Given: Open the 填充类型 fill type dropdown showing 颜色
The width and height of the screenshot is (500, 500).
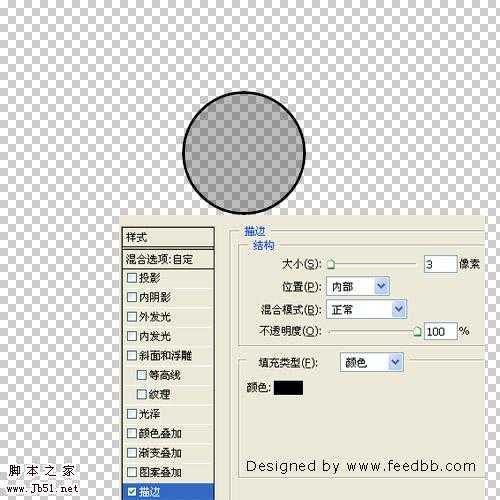Looking at the screenshot, I should point(372,362).
